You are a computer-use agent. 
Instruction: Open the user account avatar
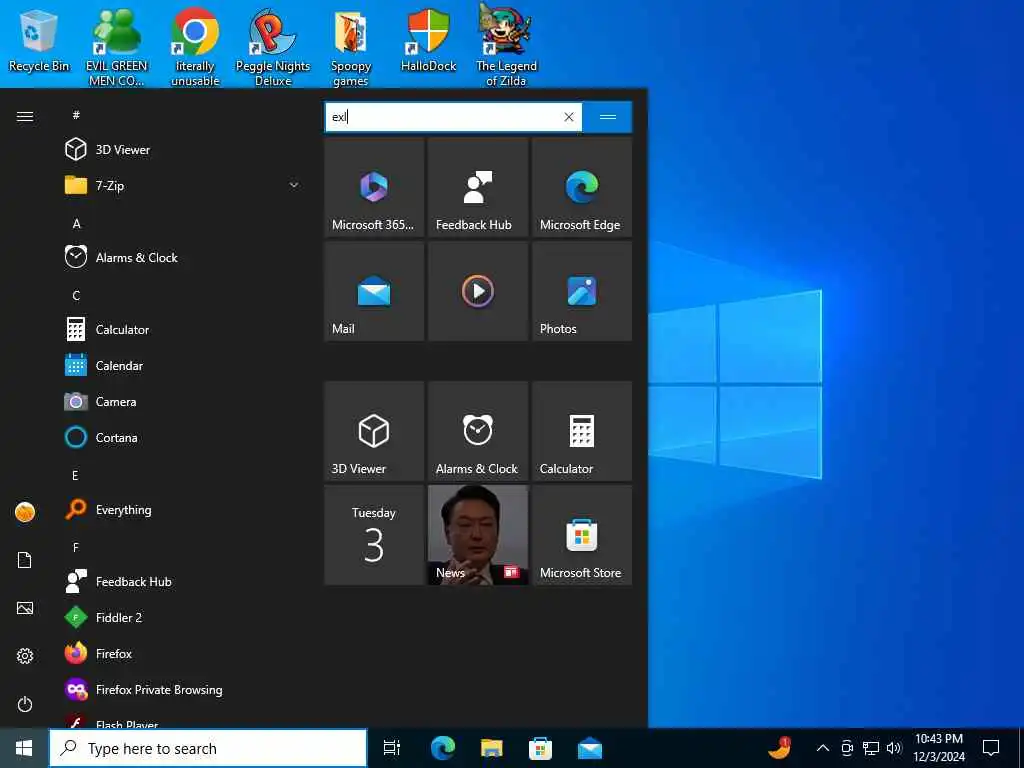point(25,512)
